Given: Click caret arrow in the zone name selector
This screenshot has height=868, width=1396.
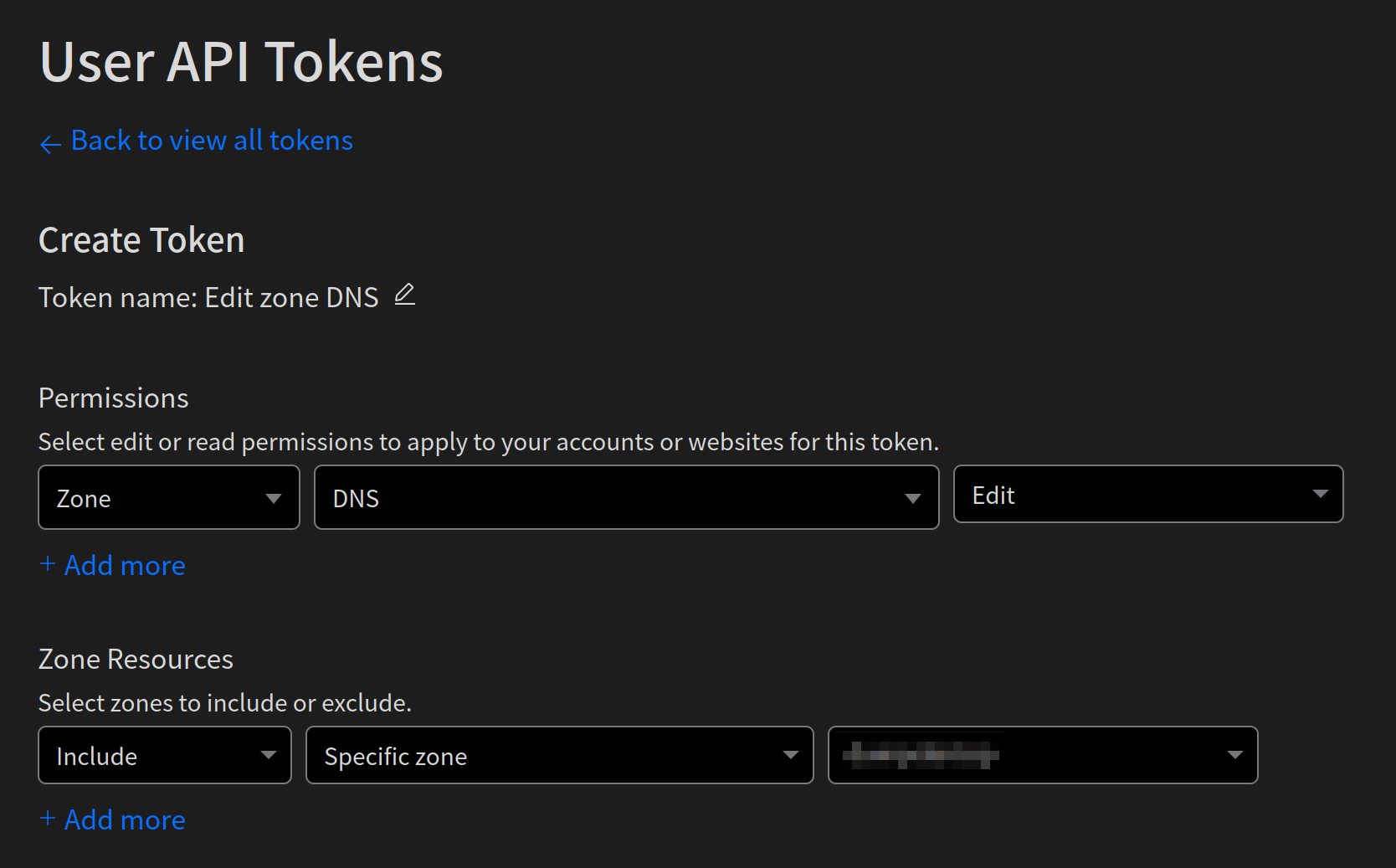Looking at the screenshot, I should [1234, 755].
